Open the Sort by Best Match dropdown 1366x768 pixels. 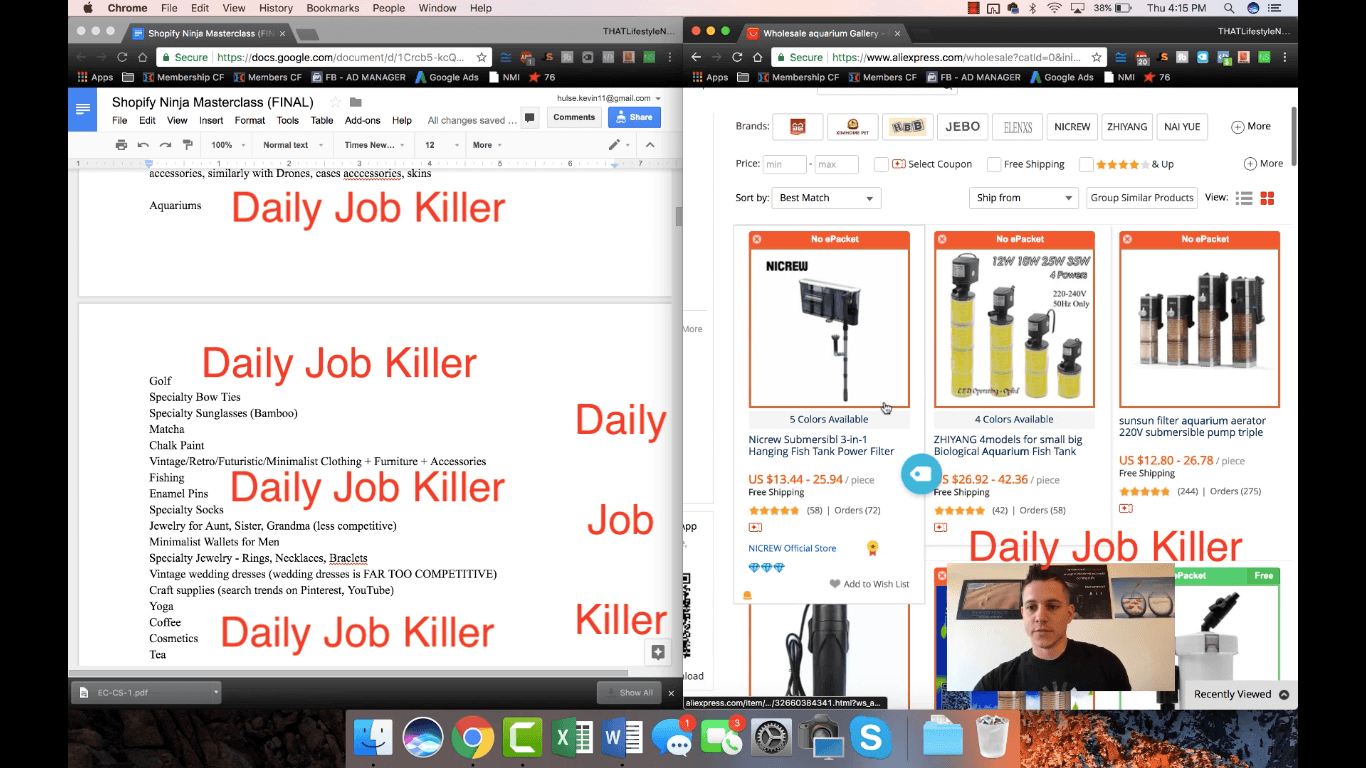(826, 198)
